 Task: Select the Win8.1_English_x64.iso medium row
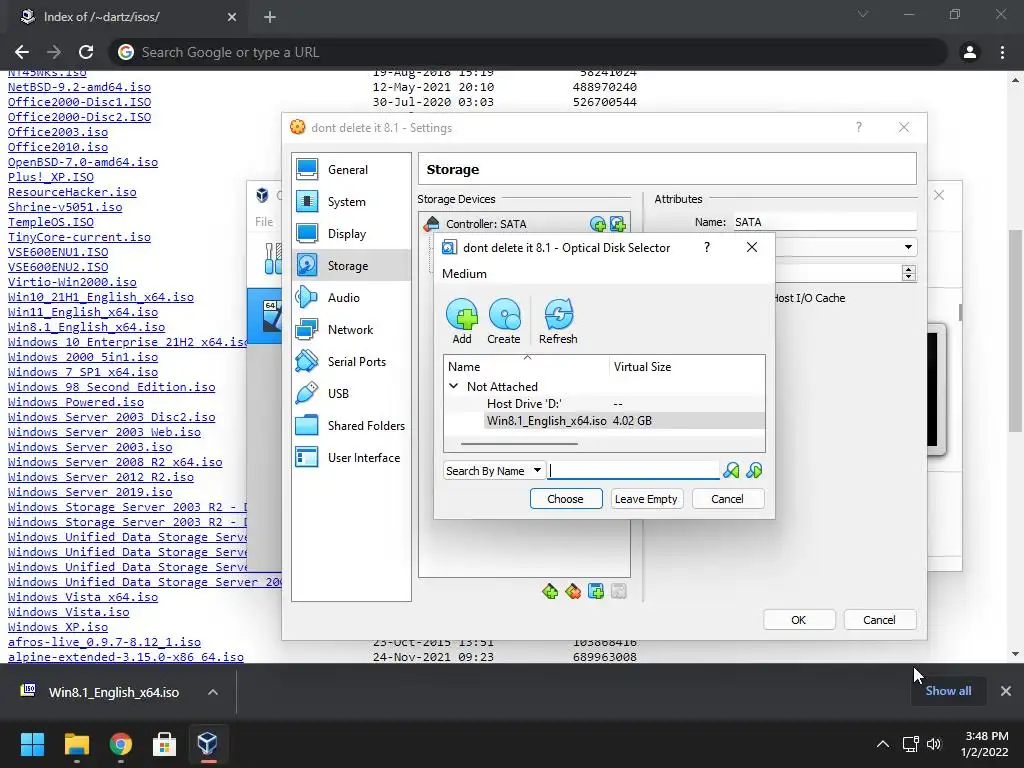tap(604, 421)
